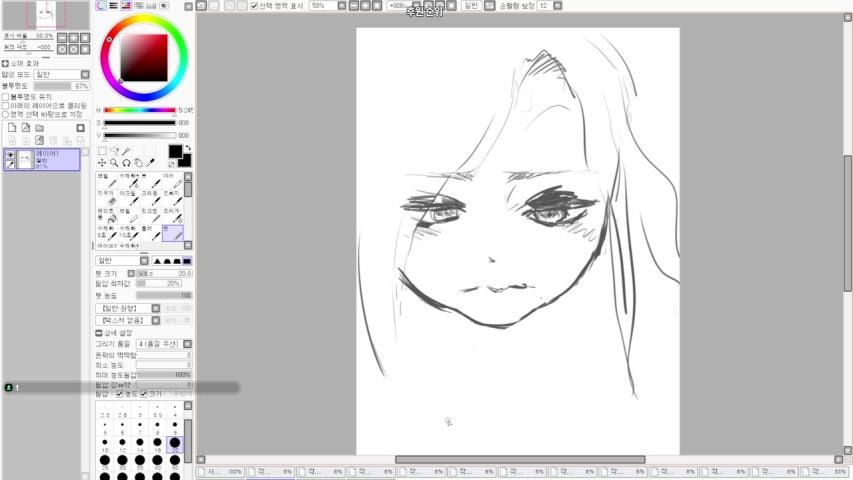Enable the preserve opacity (불투명도 유지) checkbox
The width and height of the screenshot is (853, 480).
pos(5,97)
